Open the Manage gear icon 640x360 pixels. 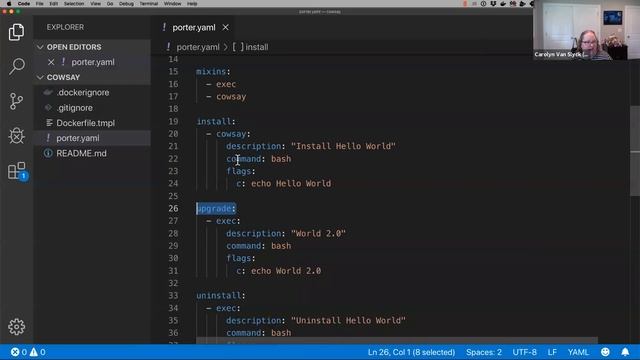(x=17, y=327)
